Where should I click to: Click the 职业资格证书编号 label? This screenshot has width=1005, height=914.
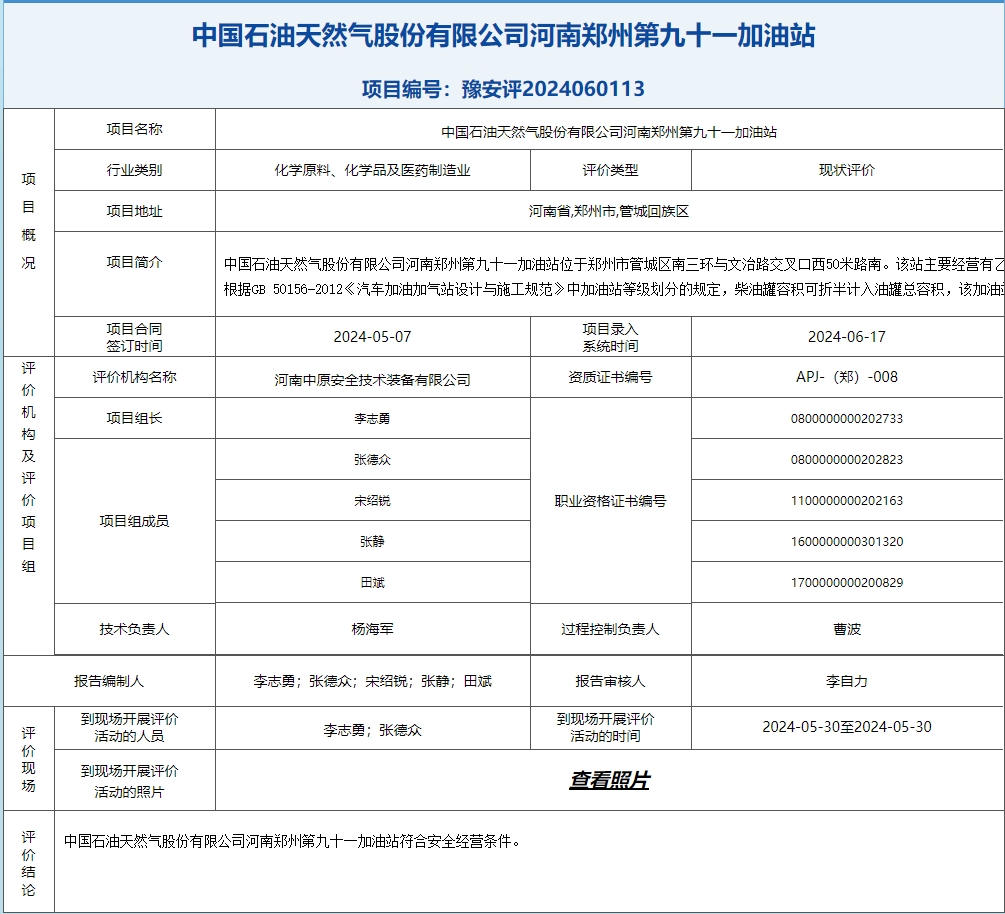(x=610, y=501)
